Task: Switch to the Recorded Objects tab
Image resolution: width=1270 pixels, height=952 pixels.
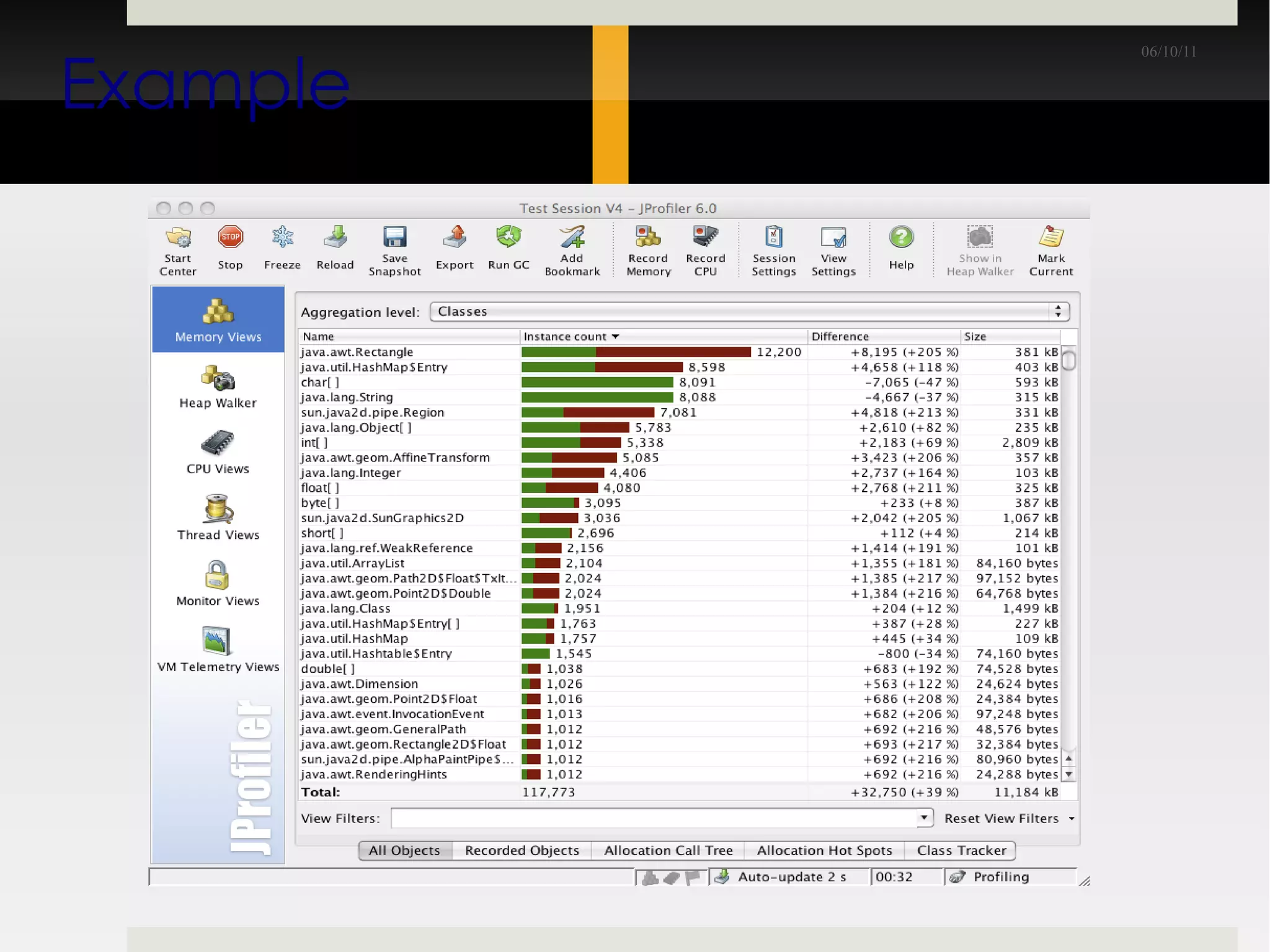Action: pos(522,850)
